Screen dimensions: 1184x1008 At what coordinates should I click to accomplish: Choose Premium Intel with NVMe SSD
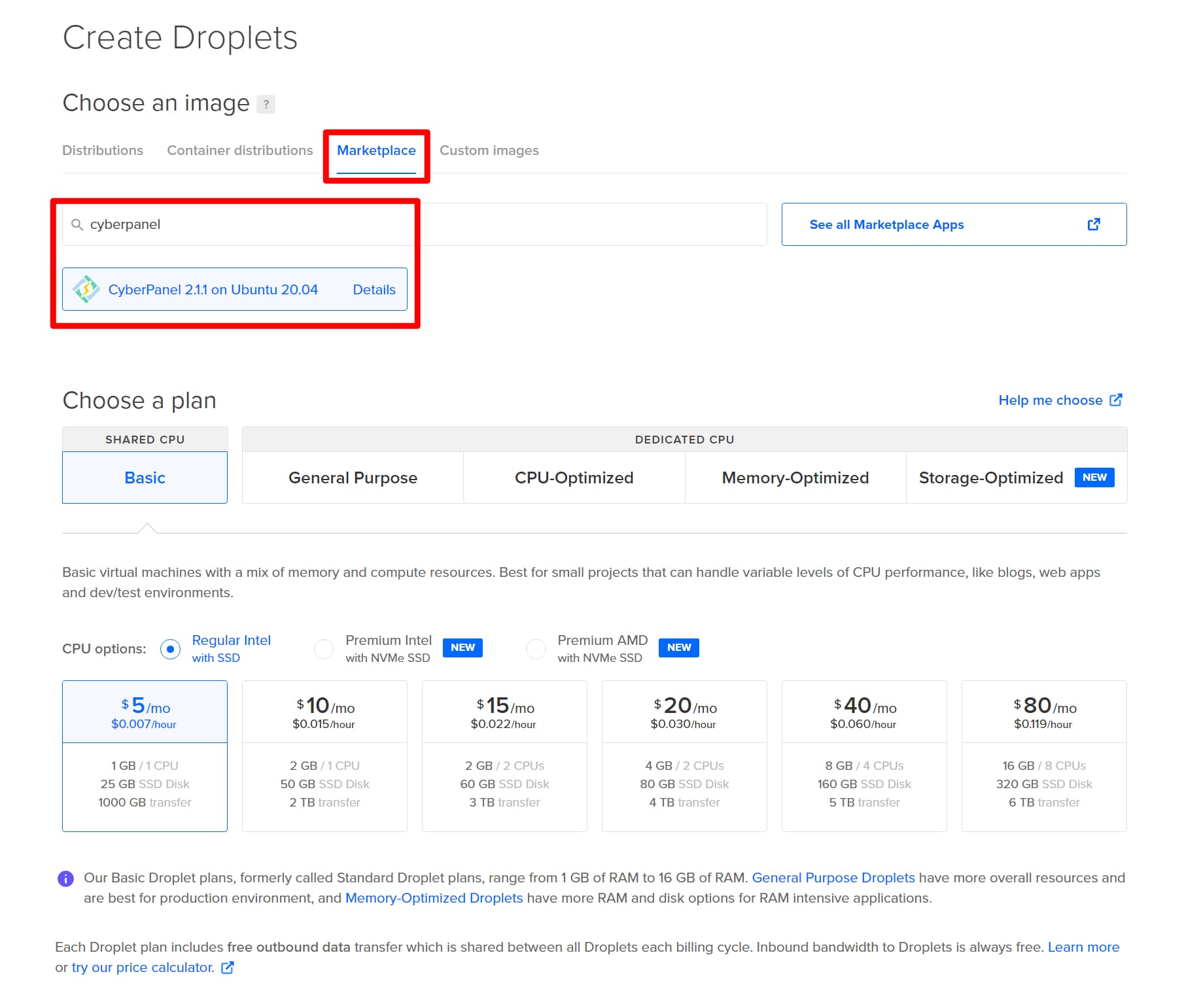324,648
